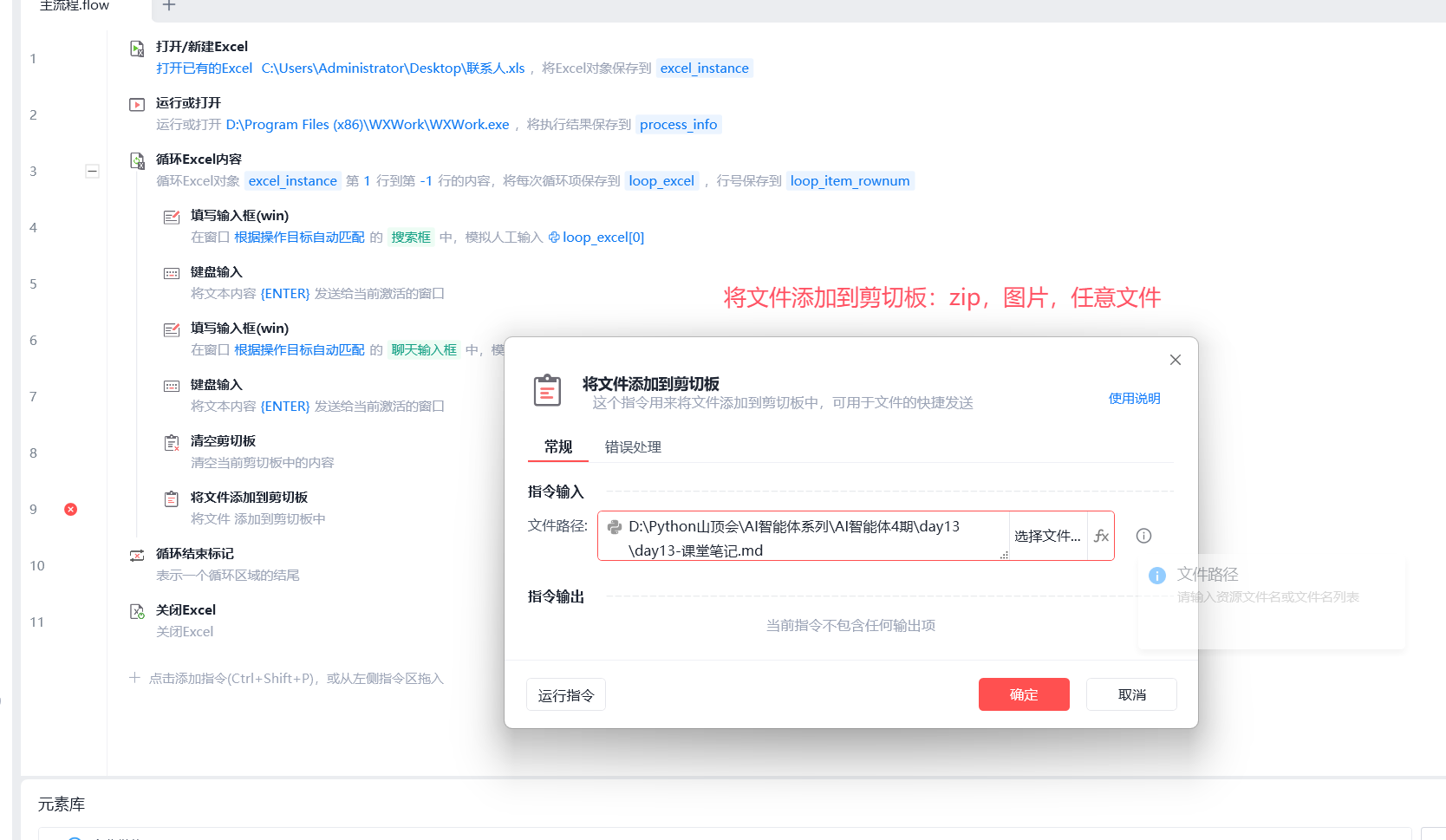Viewport: 1446px width, 840px height.
Task: Select the 循环结束标记 step title
Action: [x=195, y=554]
